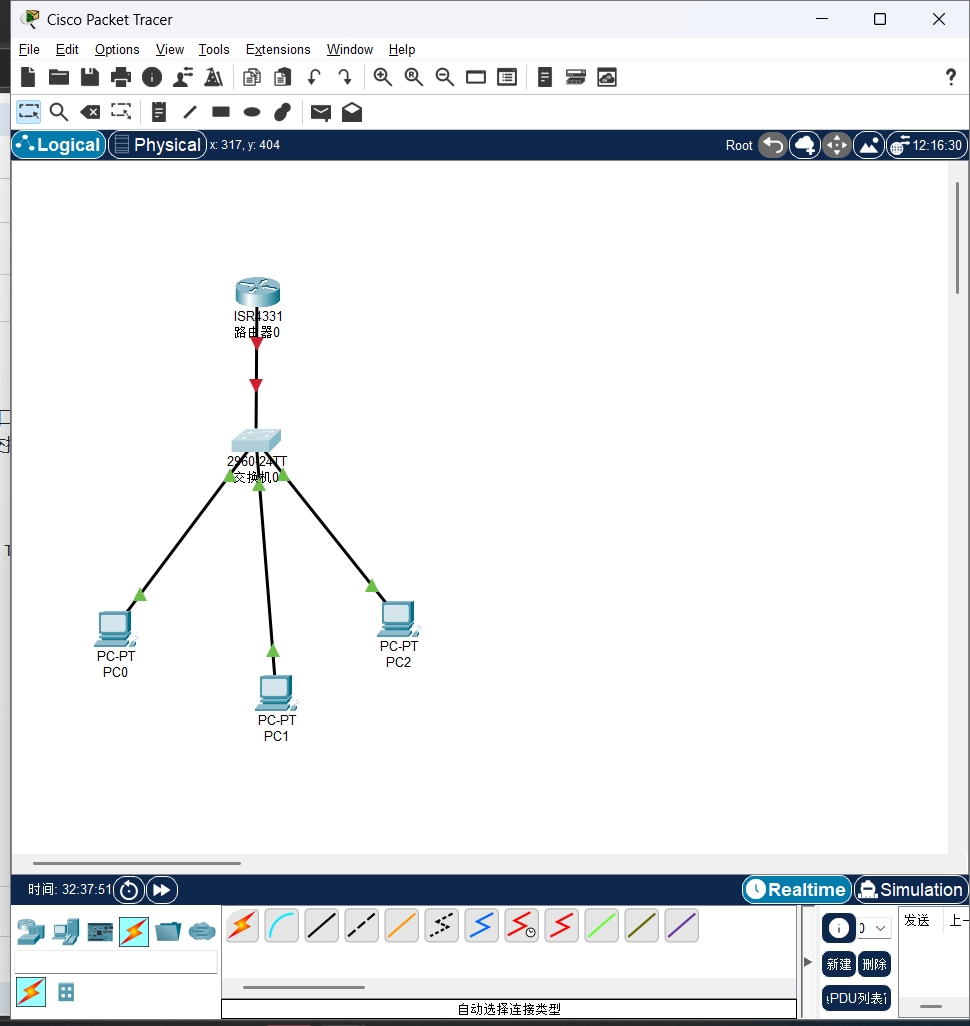This screenshot has width=970, height=1026.
Task: Fast forward time with double arrow button
Action: tap(162, 890)
